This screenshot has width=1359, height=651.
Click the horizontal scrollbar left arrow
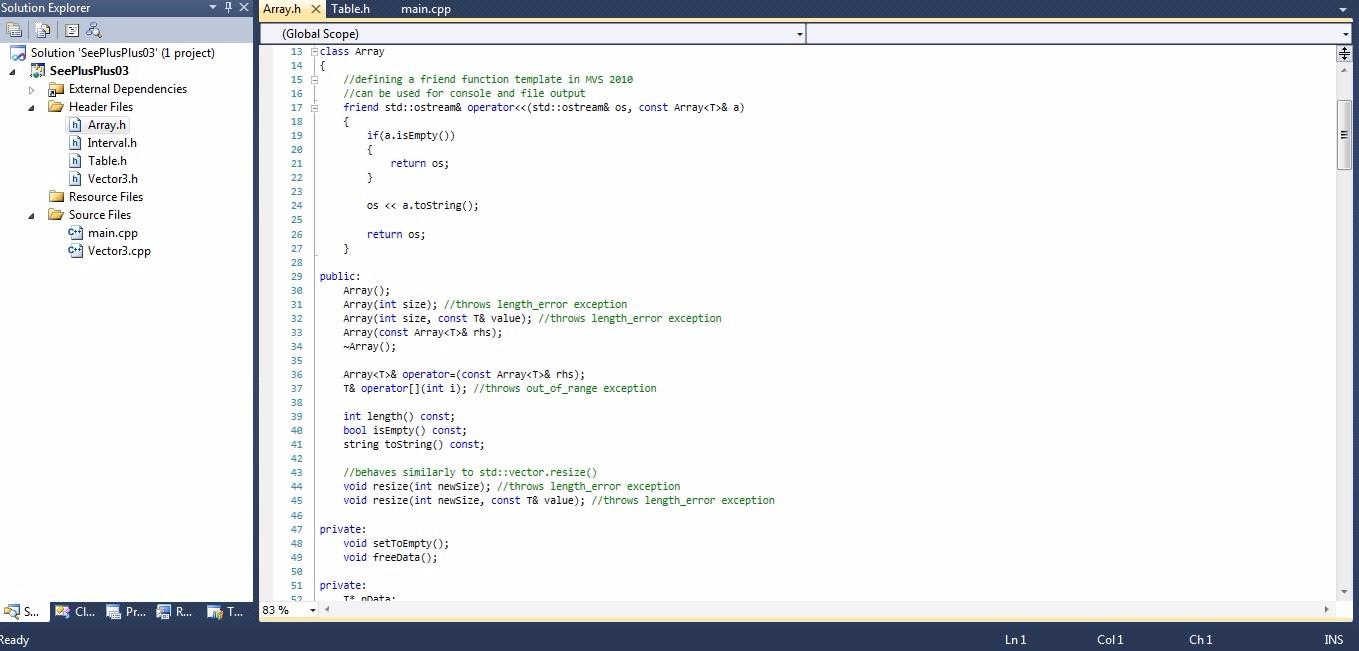328,609
